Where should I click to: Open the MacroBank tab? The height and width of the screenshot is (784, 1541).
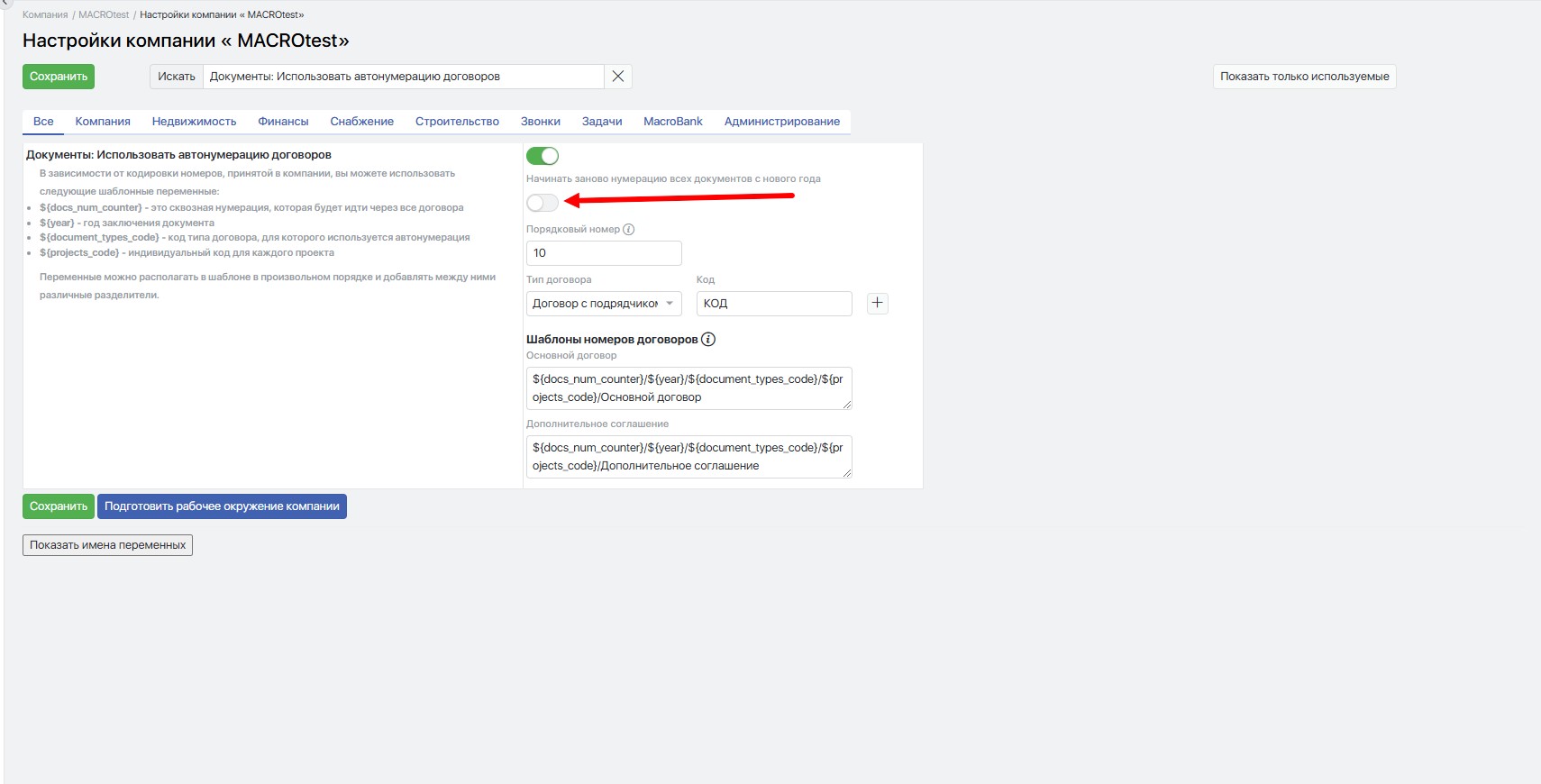[x=673, y=122]
